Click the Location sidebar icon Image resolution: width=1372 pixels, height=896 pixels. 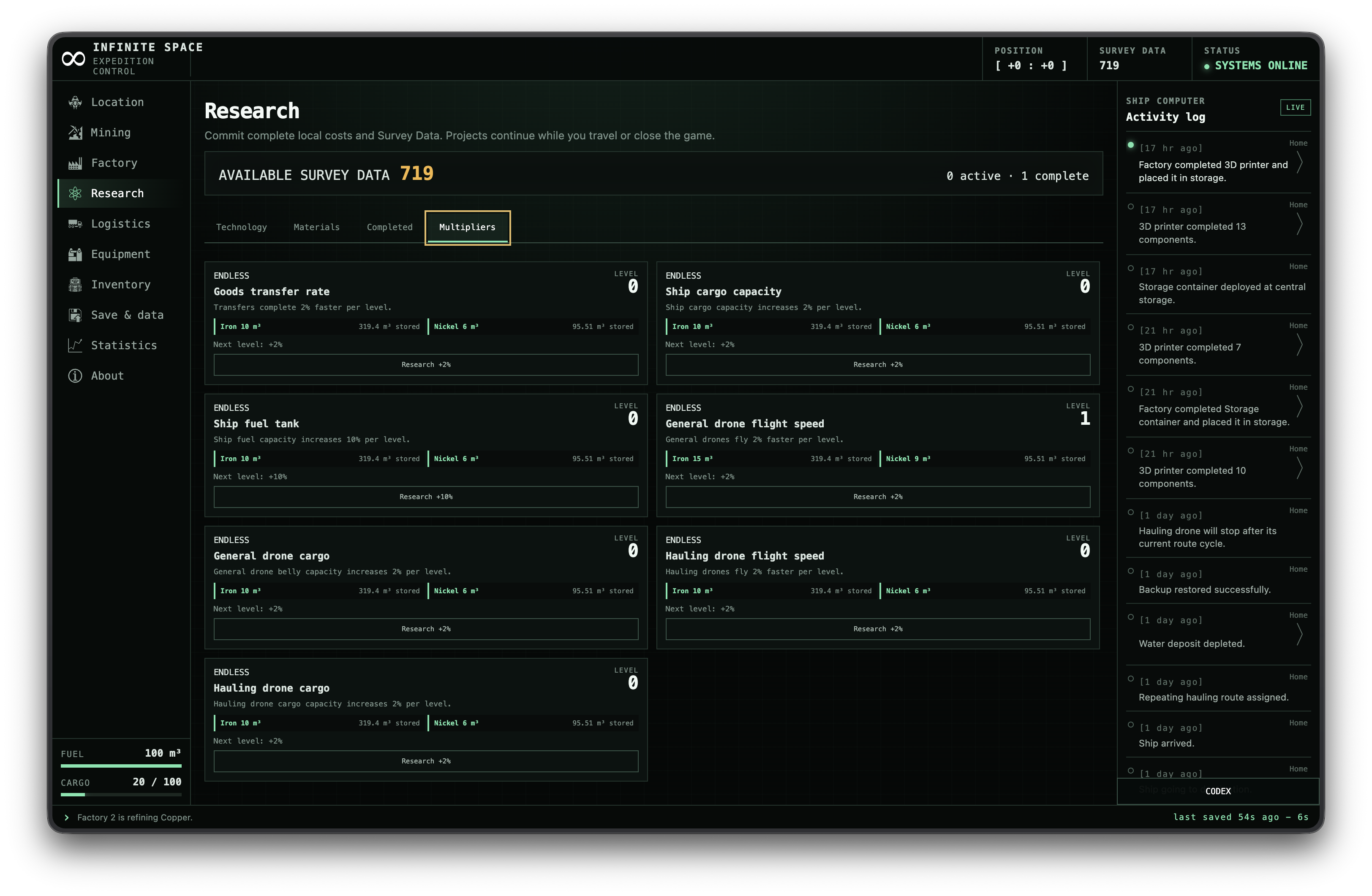[75, 102]
